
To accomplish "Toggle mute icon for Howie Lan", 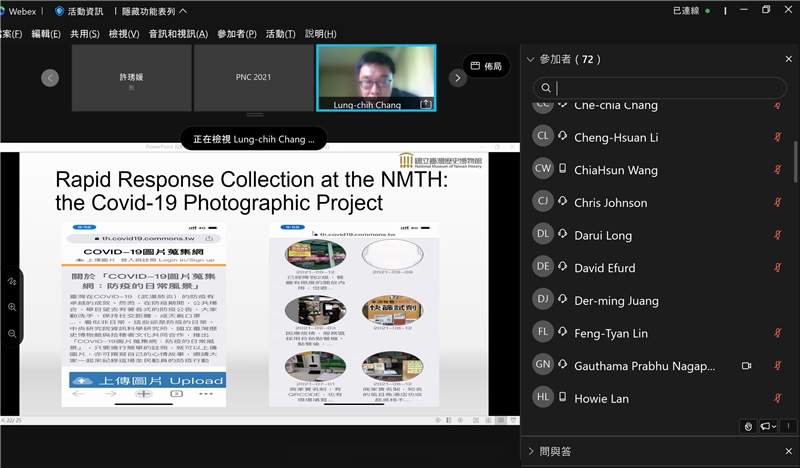I will (x=778, y=398).
